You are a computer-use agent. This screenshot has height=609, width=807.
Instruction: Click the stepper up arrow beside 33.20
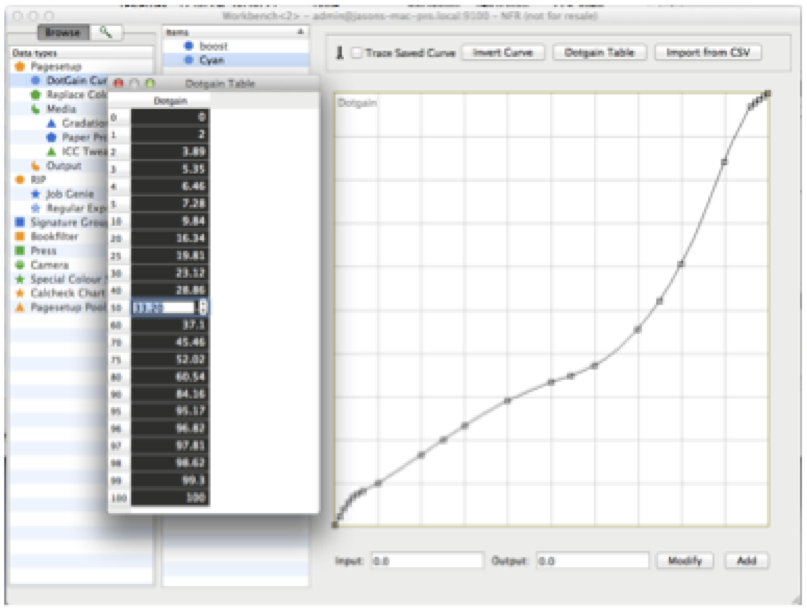point(203,302)
